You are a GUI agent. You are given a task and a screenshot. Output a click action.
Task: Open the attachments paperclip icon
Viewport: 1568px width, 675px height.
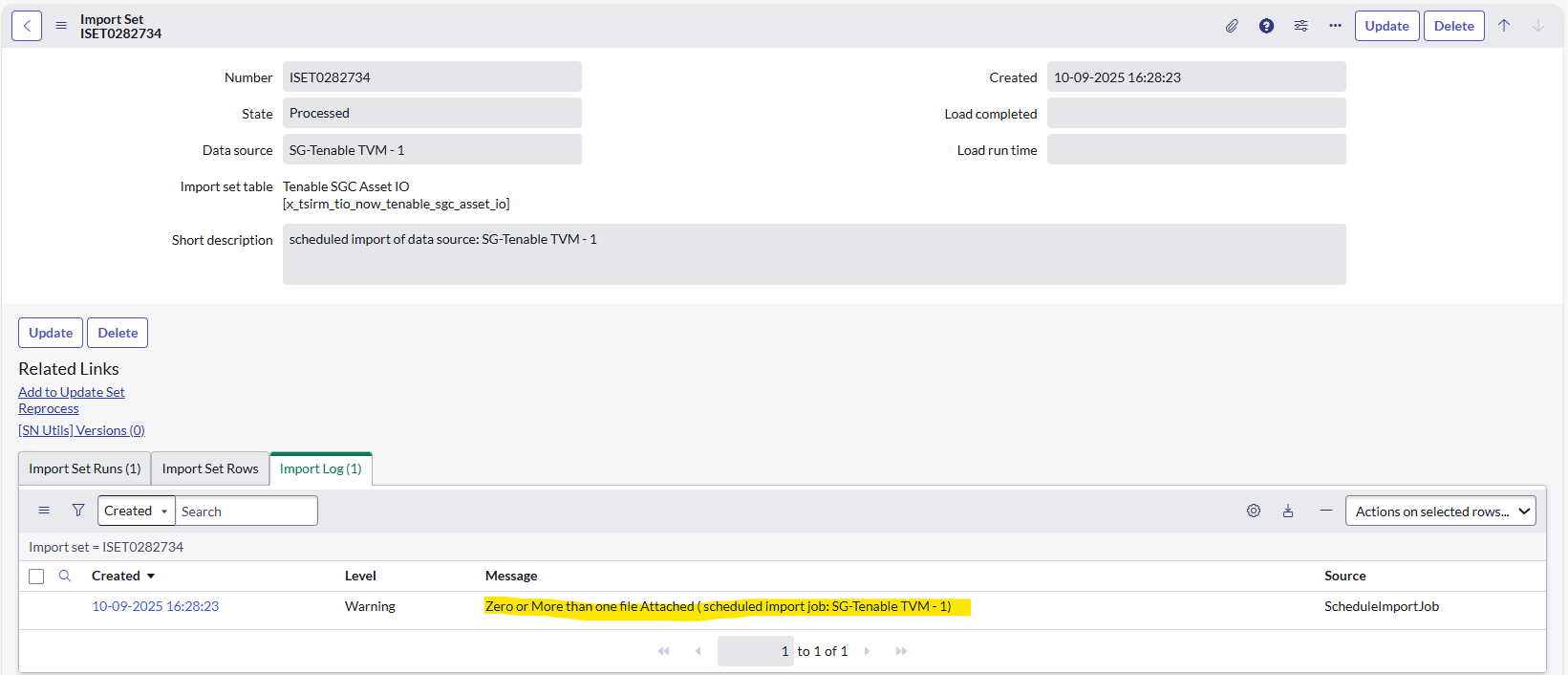coord(1232,26)
